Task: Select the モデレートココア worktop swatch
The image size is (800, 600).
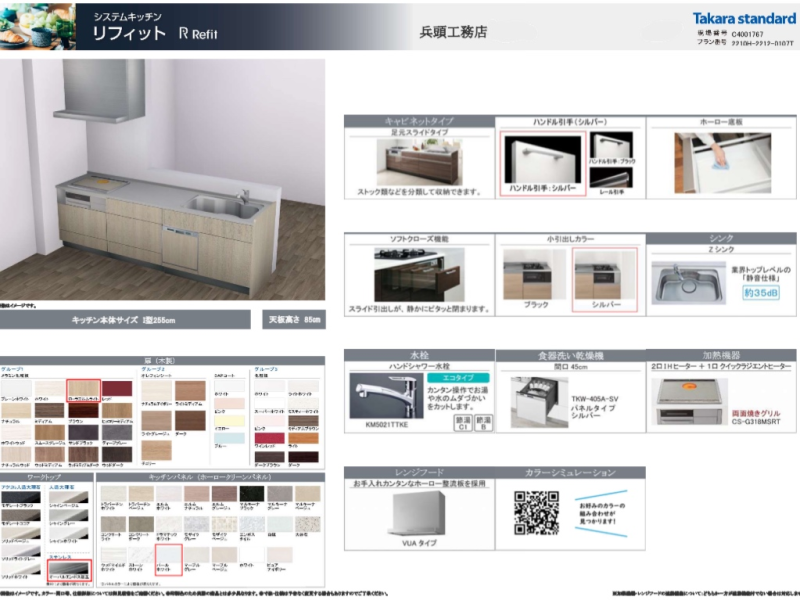Action: click(20, 517)
